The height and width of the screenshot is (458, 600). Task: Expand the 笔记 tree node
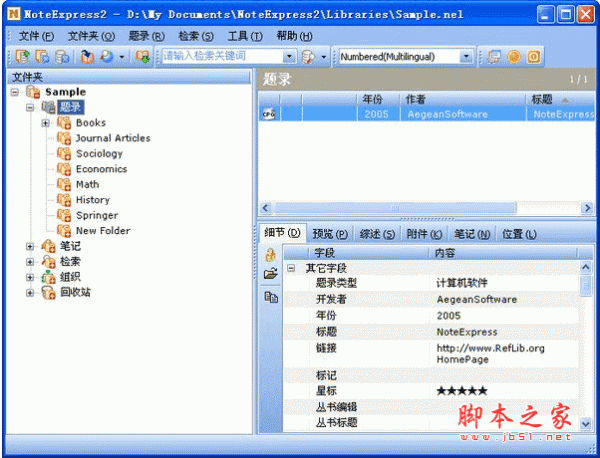coord(30,246)
